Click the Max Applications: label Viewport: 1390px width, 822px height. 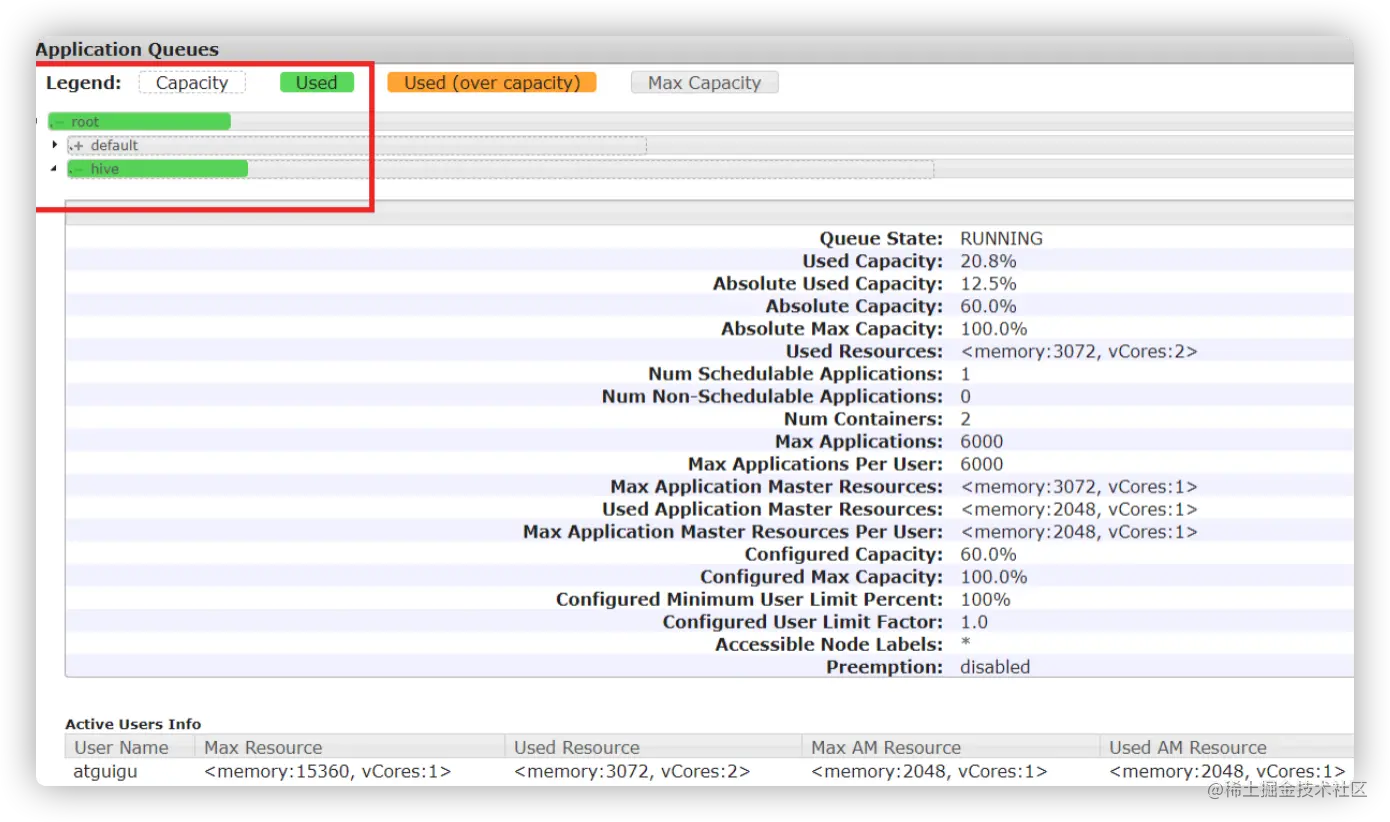click(859, 442)
